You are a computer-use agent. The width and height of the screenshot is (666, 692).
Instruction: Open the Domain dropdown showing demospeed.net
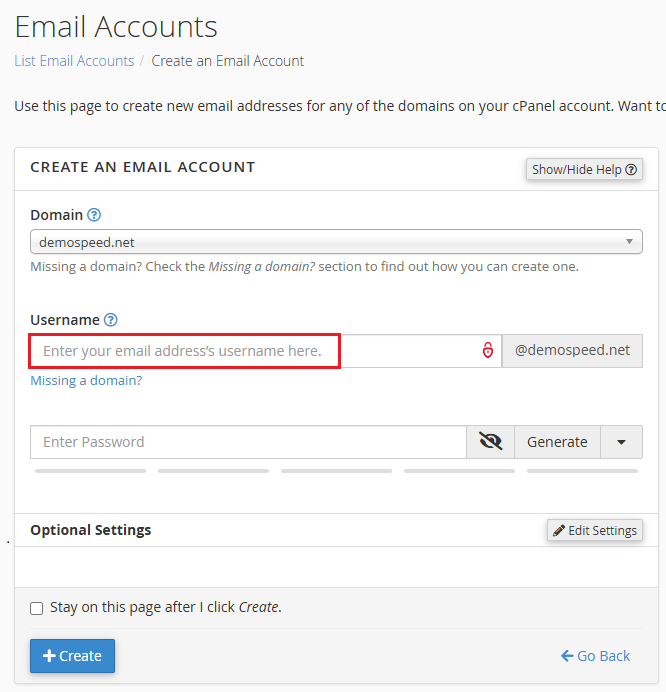[336, 242]
